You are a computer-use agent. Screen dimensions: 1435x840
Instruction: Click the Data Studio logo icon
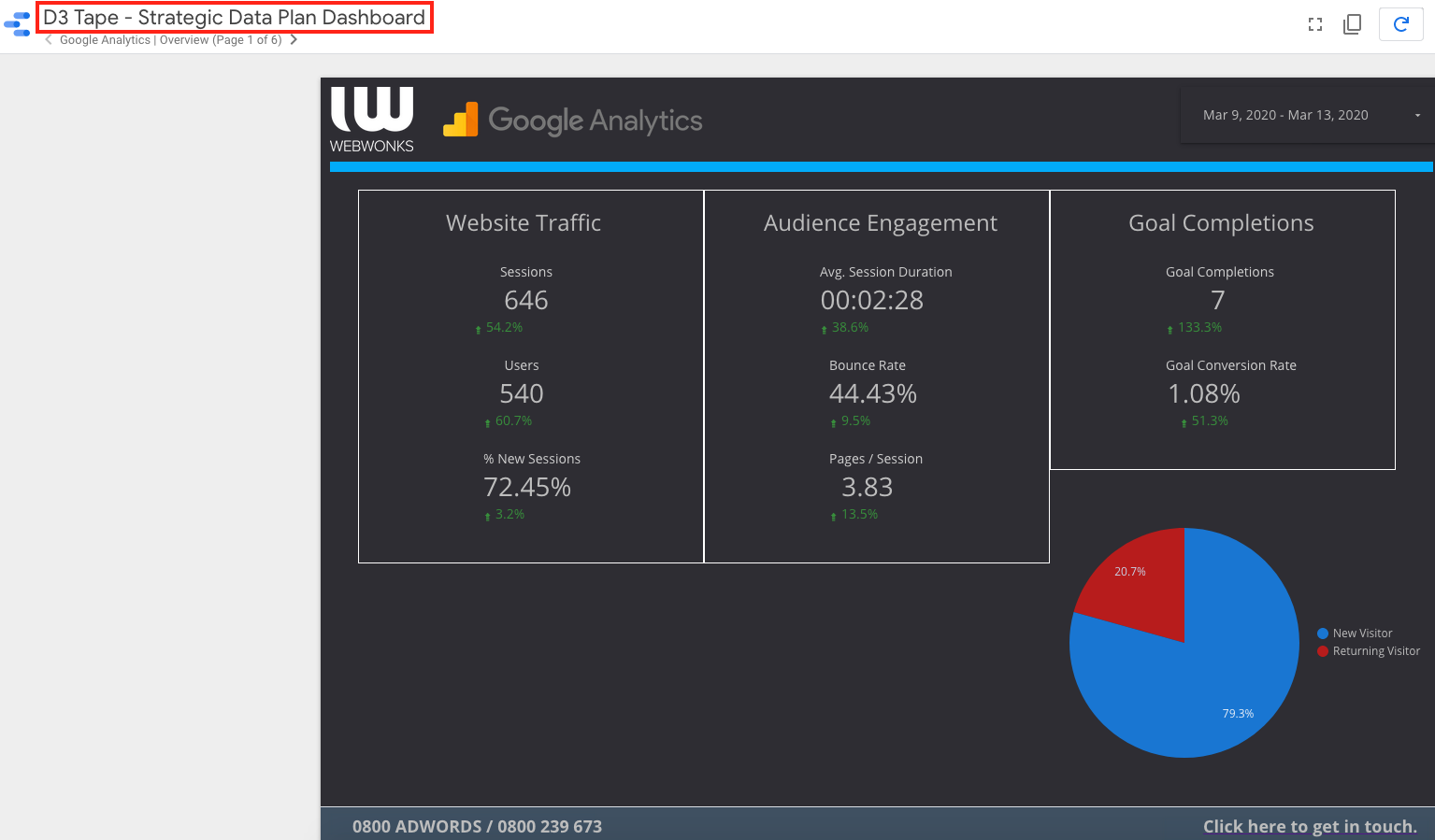17,24
